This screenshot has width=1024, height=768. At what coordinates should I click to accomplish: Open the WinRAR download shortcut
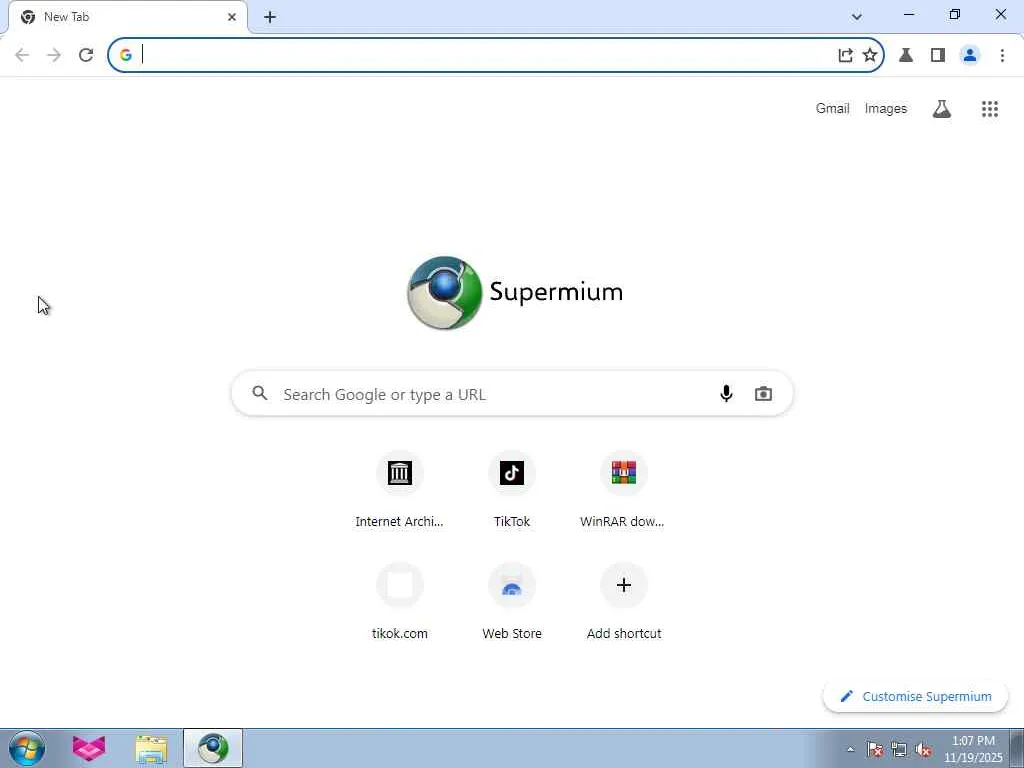point(624,490)
